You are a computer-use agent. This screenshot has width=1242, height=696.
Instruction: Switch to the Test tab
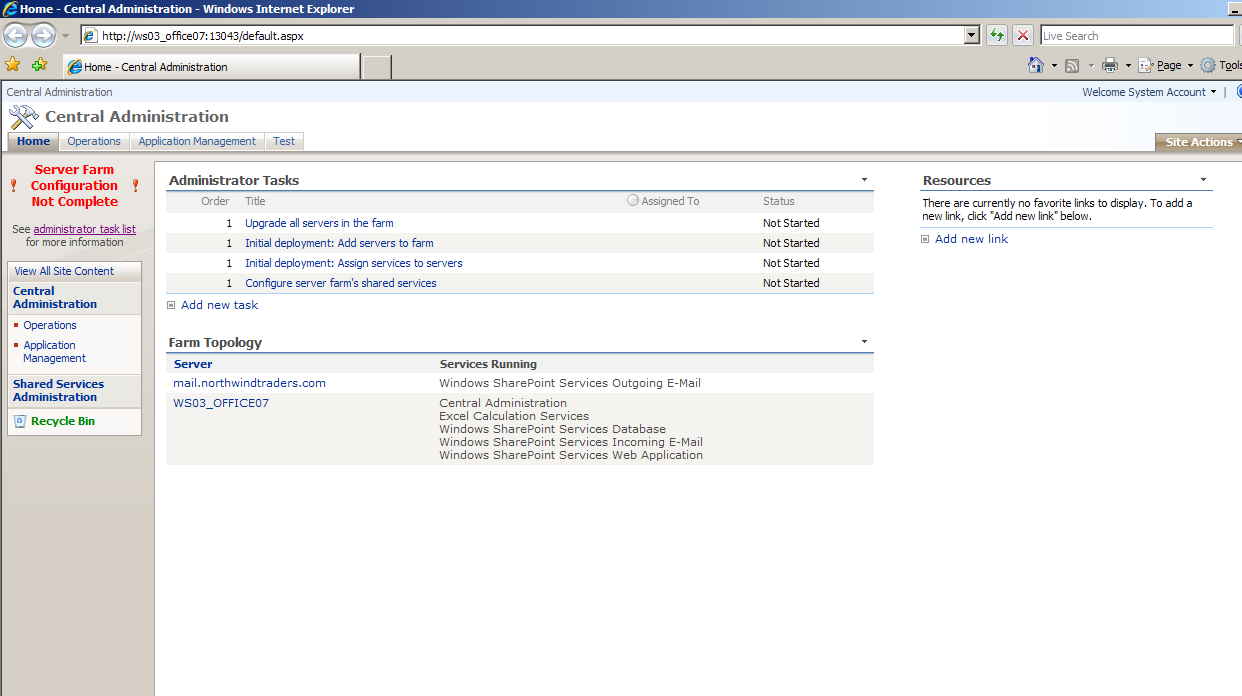[284, 141]
